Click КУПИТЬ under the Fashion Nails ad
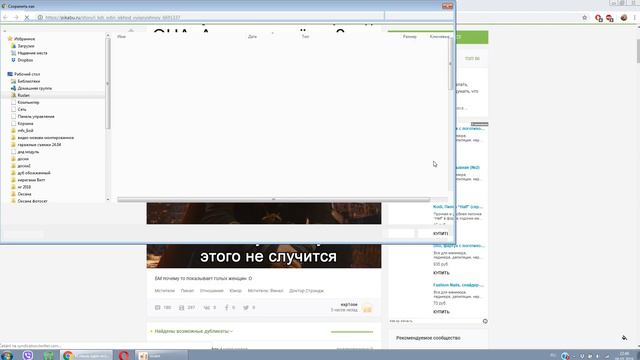Screen dimensions: 640x360 coord(441,311)
